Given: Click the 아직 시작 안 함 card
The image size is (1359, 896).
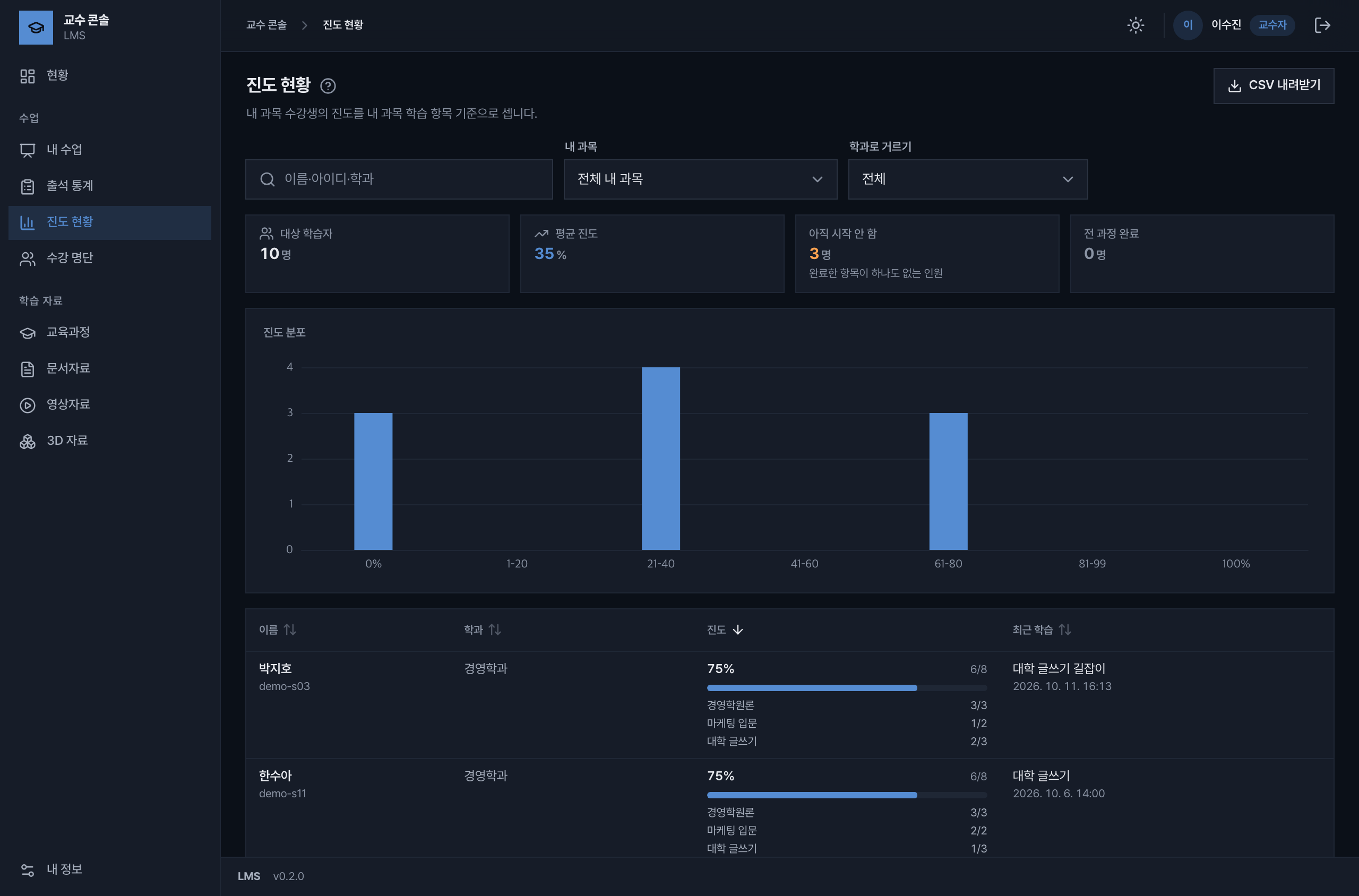Looking at the screenshot, I should pyautogui.click(x=927, y=254).
